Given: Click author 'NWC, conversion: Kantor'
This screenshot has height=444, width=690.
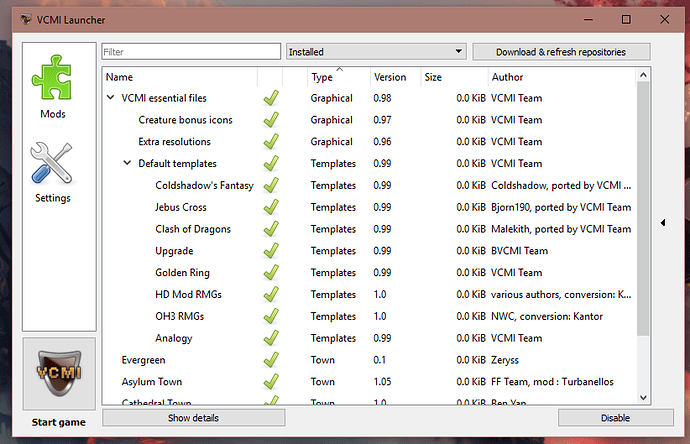Looking at the screenshot, I should [x=547, y=316].
